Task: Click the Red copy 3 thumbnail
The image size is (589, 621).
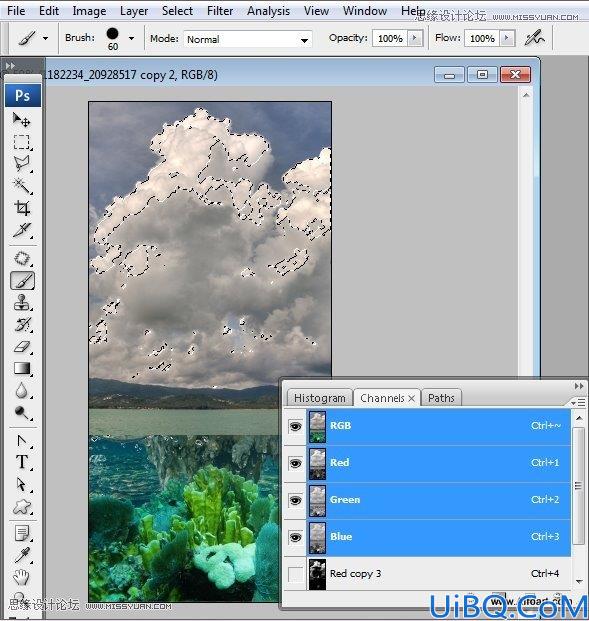Action: [x=317, y=574]
